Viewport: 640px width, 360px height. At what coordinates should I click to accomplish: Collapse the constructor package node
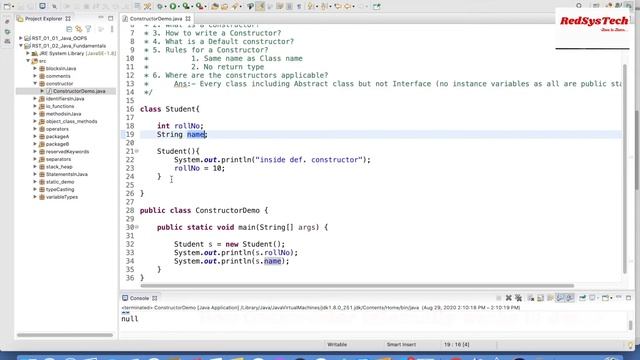click(x=35, y=83)
